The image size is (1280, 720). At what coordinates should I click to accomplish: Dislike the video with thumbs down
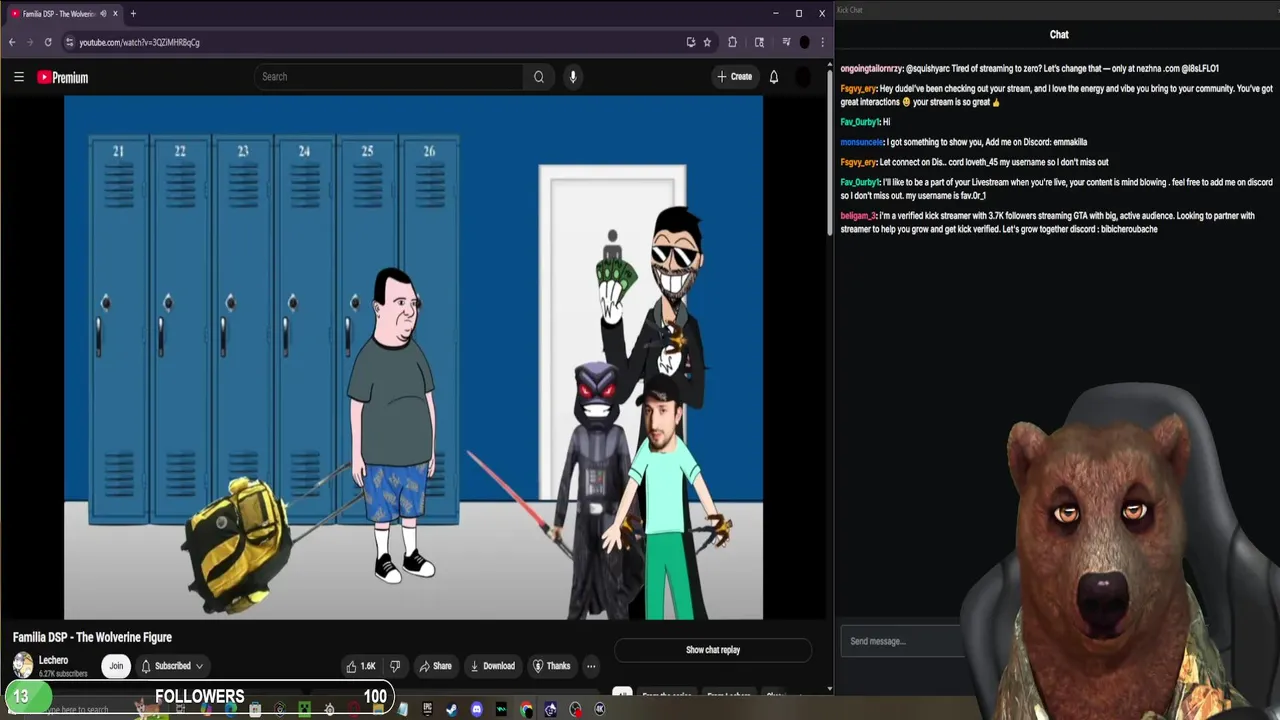[x=394, y=666]
